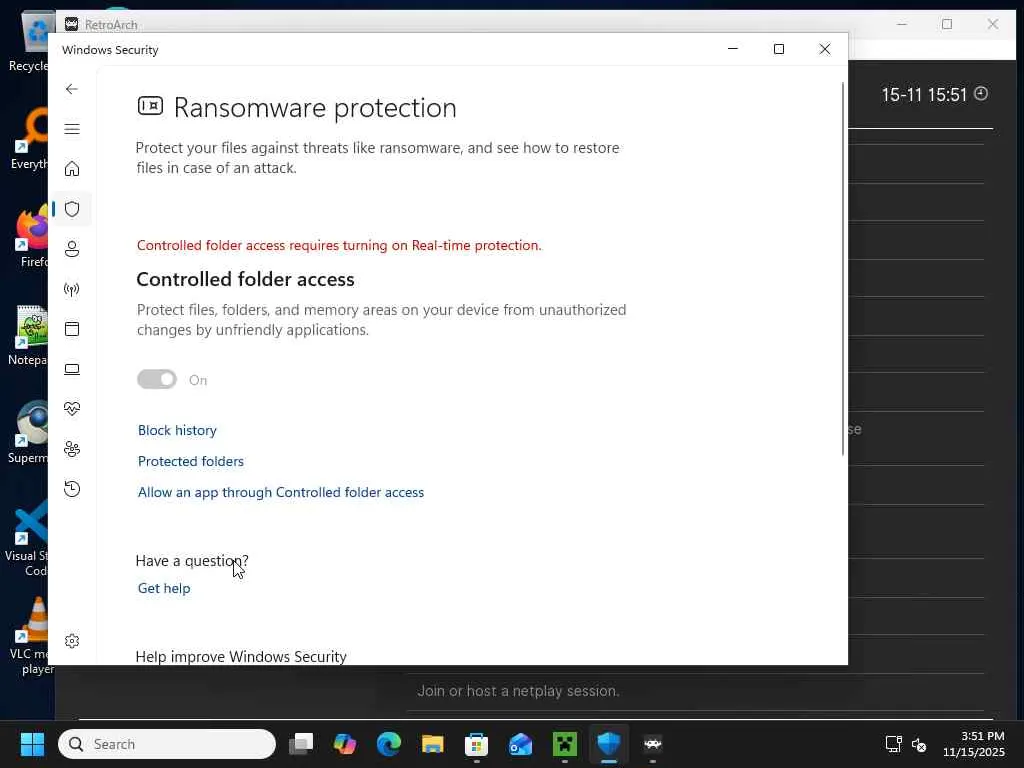Open the Protection history clock icon

click(72, 489)
